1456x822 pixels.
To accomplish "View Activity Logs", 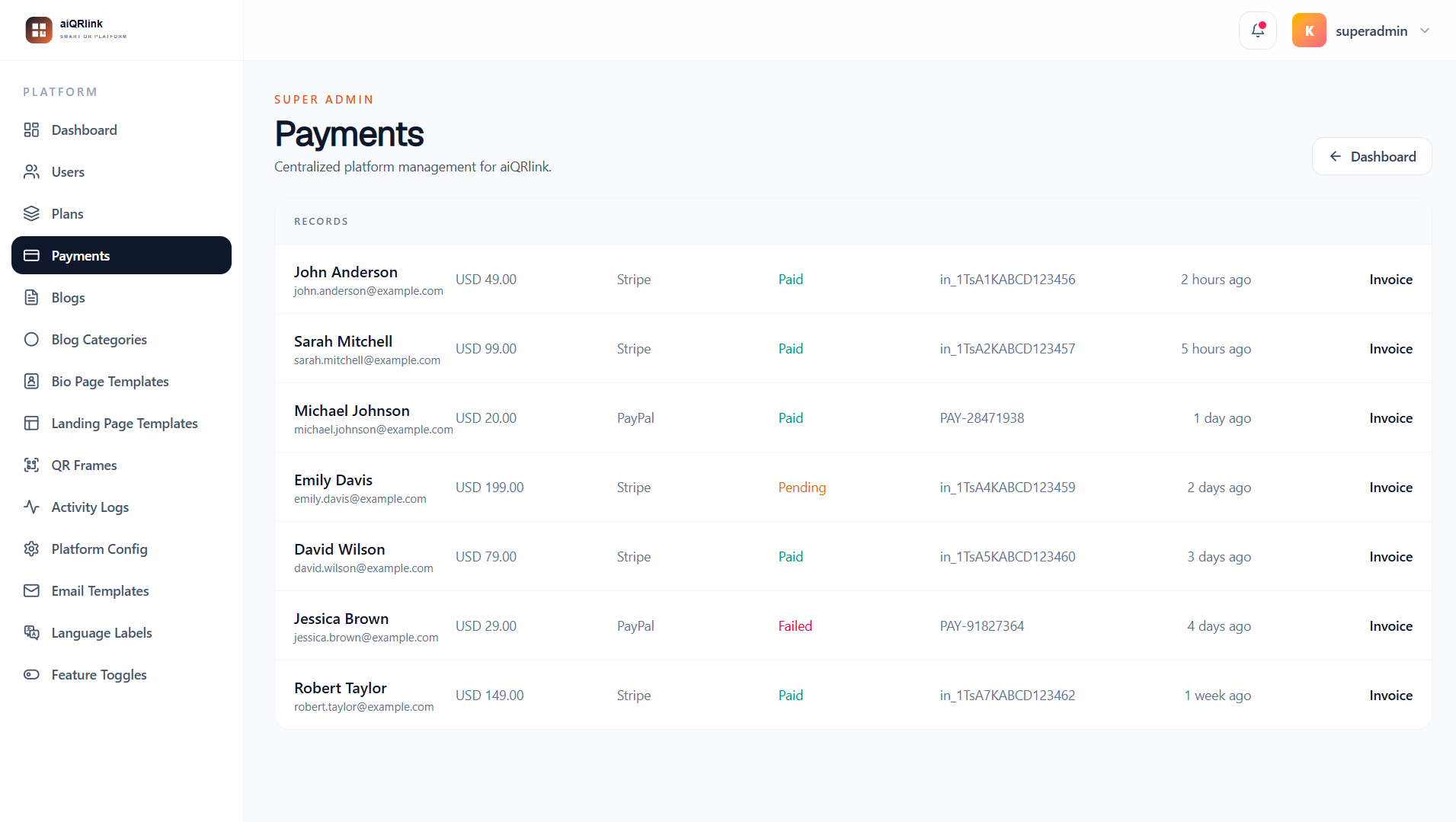I will pos(121,507).
